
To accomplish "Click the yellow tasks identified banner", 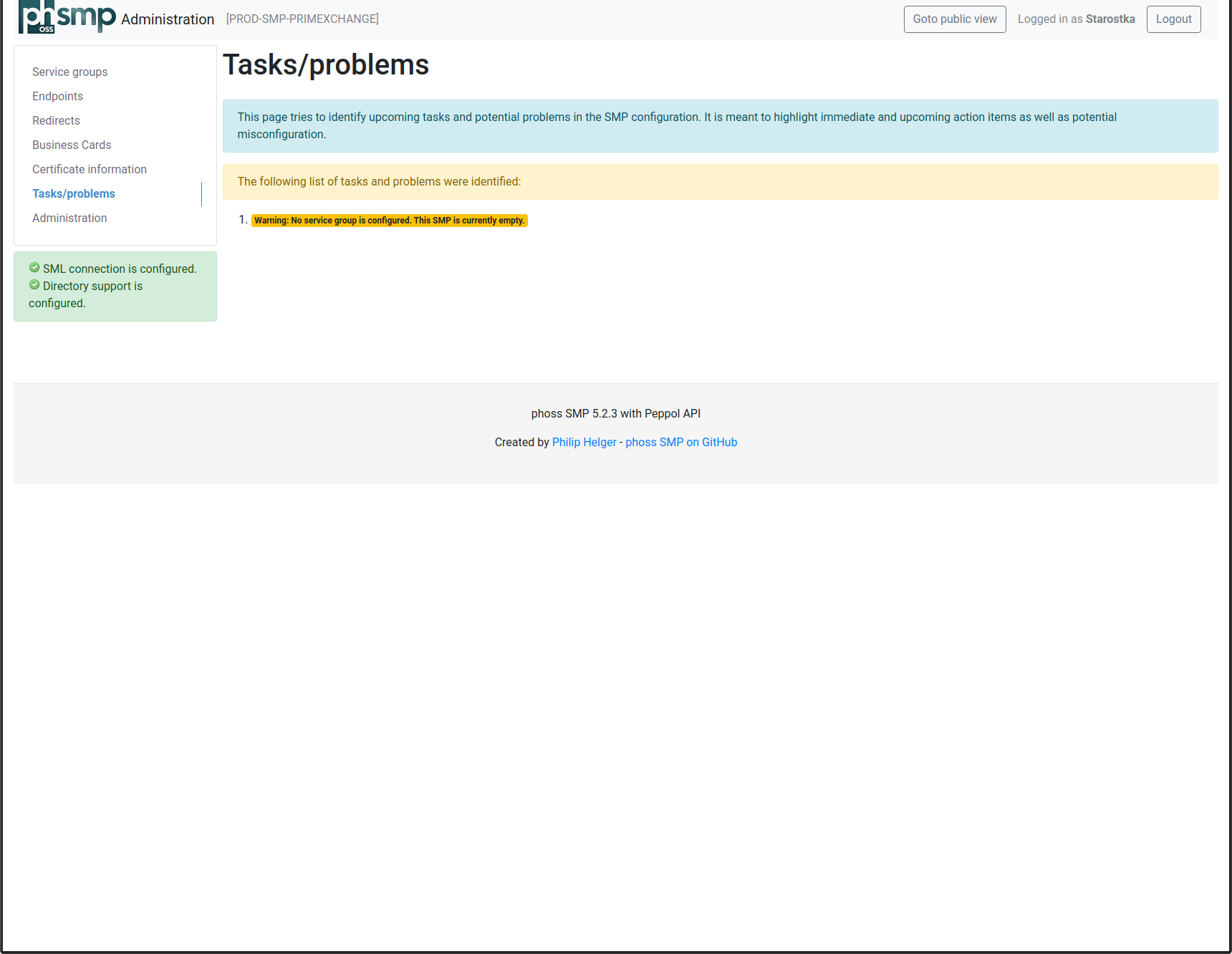I will coord(721,181).
